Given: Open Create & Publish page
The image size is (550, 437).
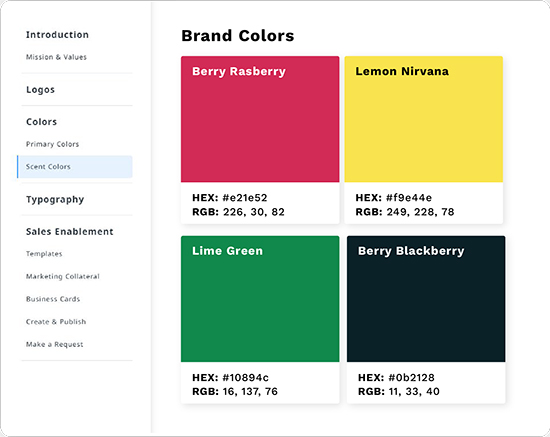Looking at the screenshot, I should click(x=56, y=322).
